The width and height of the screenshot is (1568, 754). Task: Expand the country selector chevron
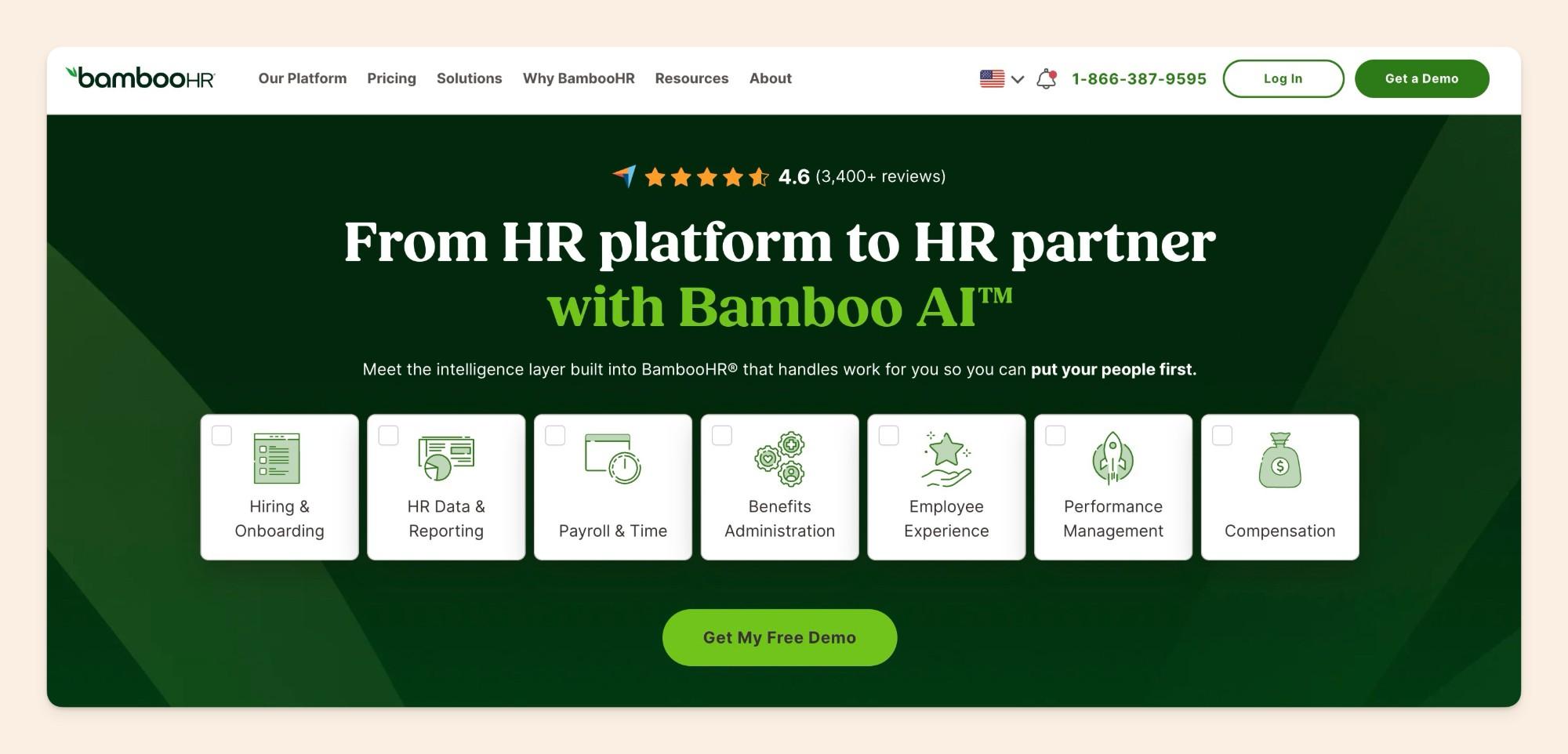tap(1018, 79)
